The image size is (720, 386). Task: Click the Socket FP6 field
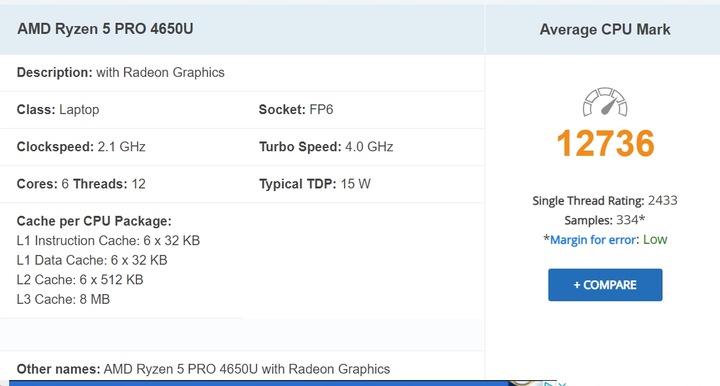[x=296, y=110]
